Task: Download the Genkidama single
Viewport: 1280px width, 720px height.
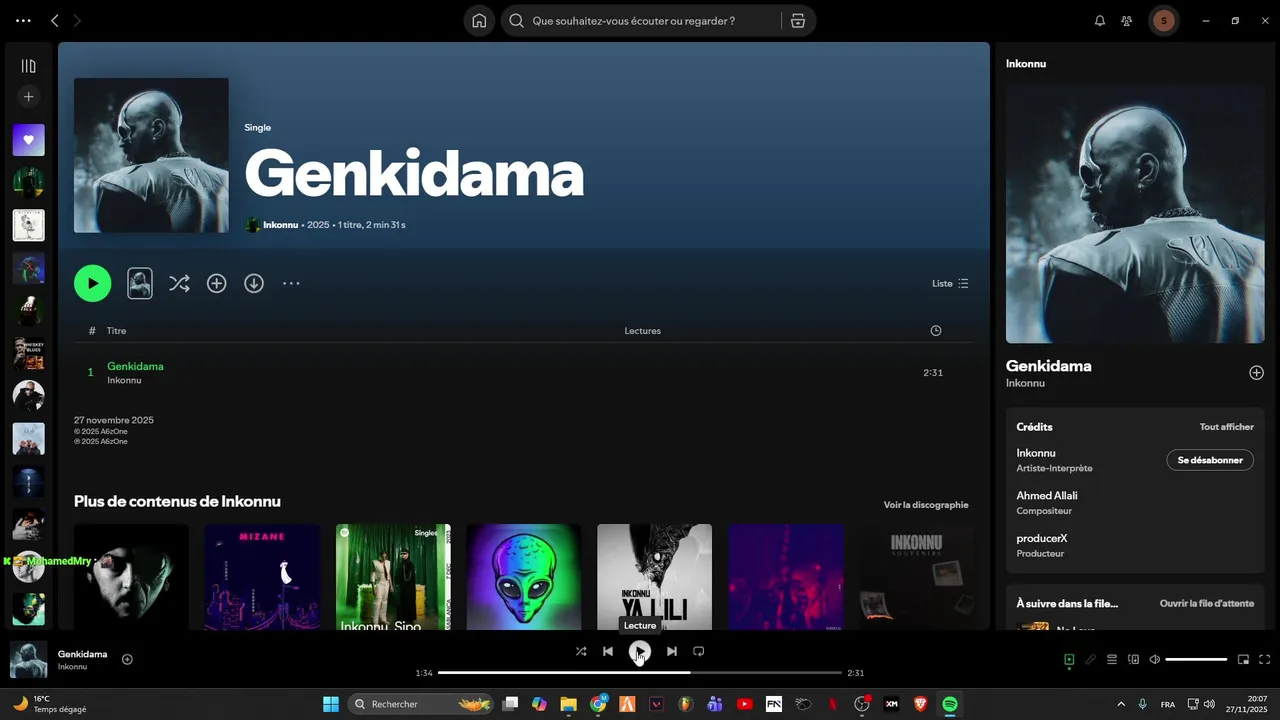Action: (254, 283)
